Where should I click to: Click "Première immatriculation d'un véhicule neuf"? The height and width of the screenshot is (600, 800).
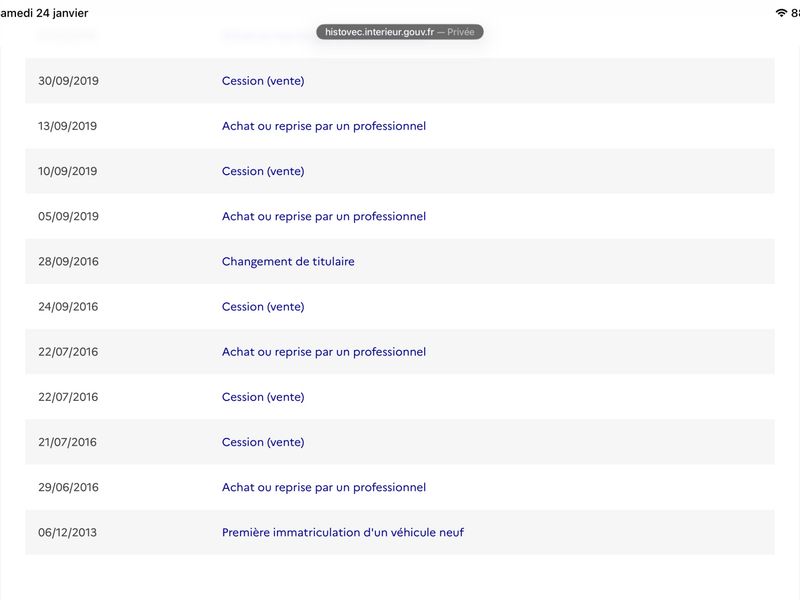(343, 533)
